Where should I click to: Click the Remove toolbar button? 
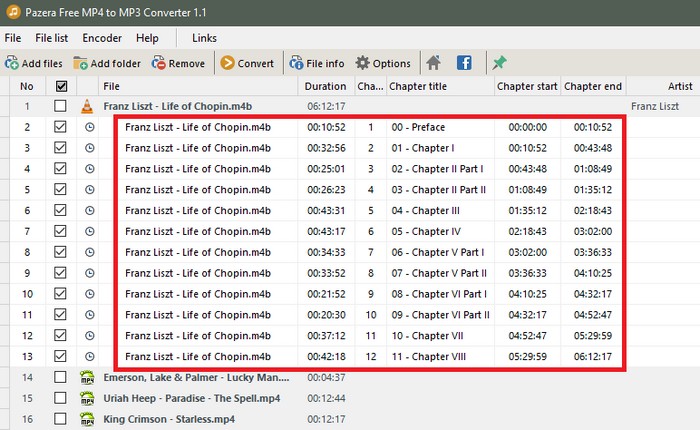178,63
